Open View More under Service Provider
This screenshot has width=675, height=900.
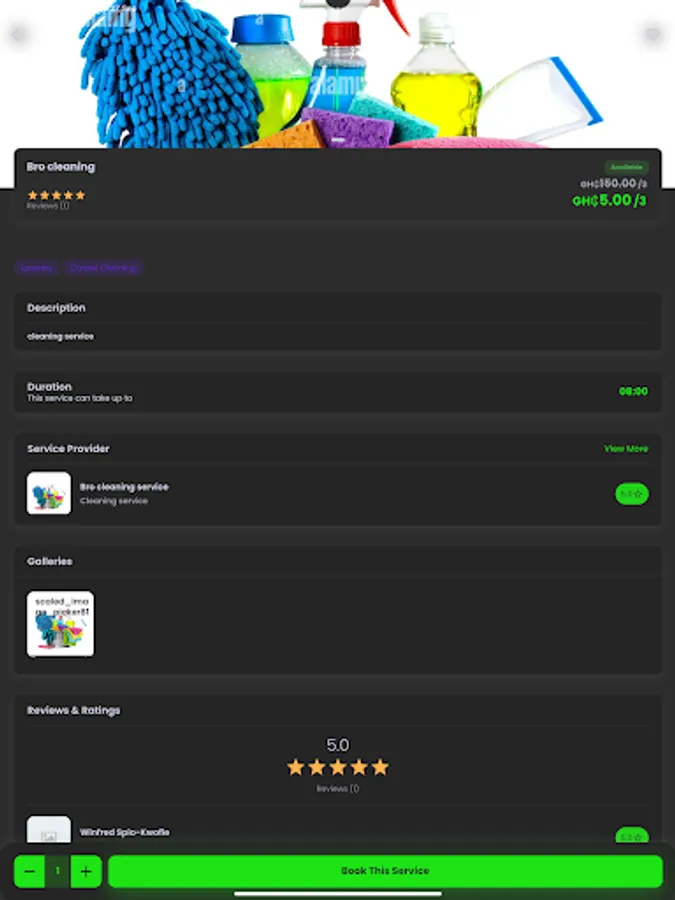(626, 448)
